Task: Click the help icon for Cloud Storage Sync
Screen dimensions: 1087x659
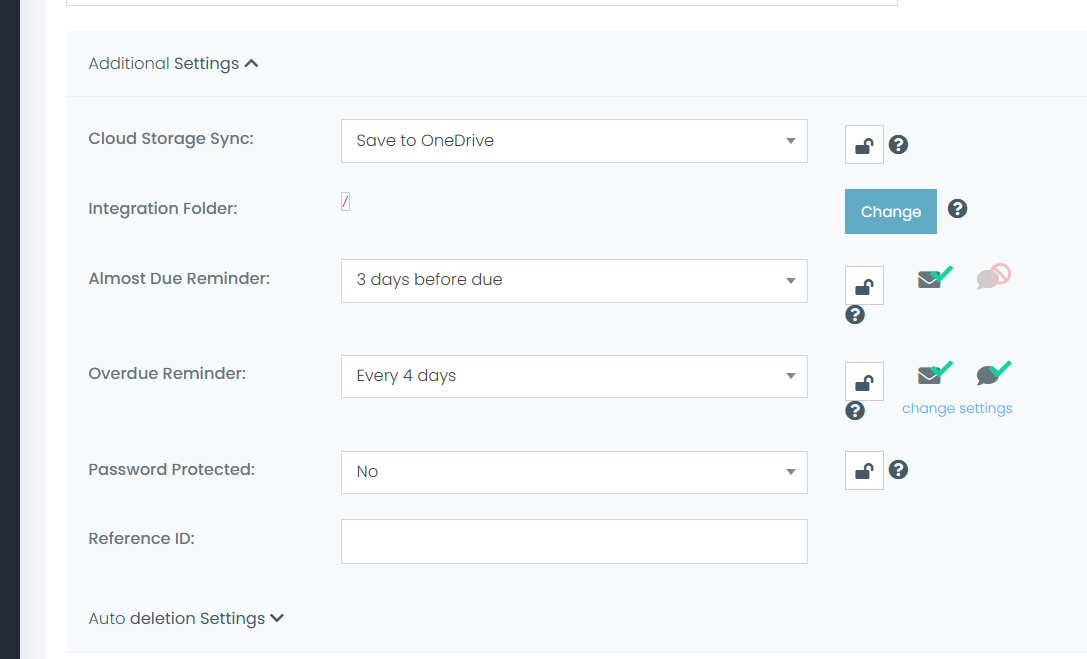Action: pyautogui.click(x=898, y=145)
